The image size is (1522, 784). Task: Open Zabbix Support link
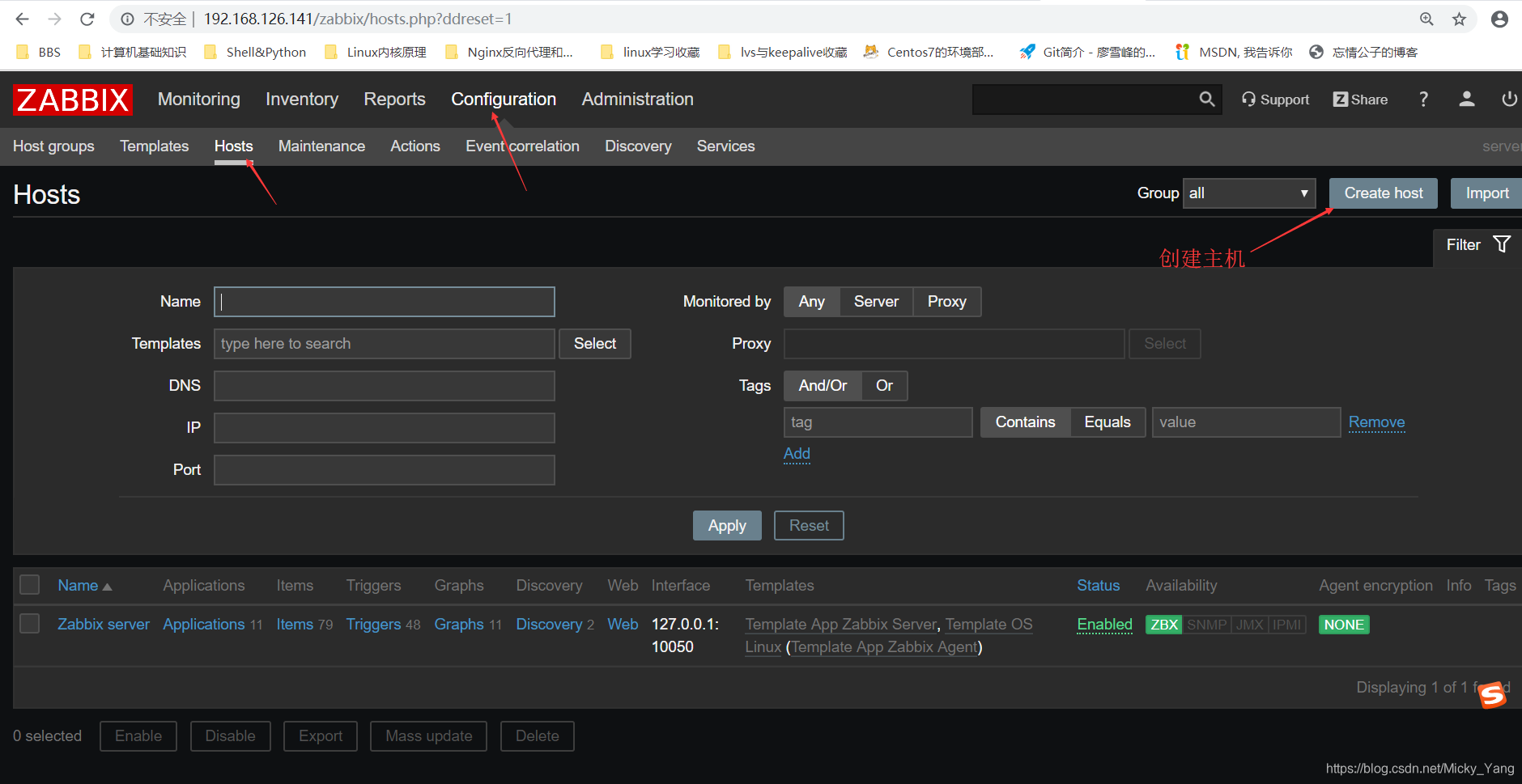click(x=1275, y=100)
